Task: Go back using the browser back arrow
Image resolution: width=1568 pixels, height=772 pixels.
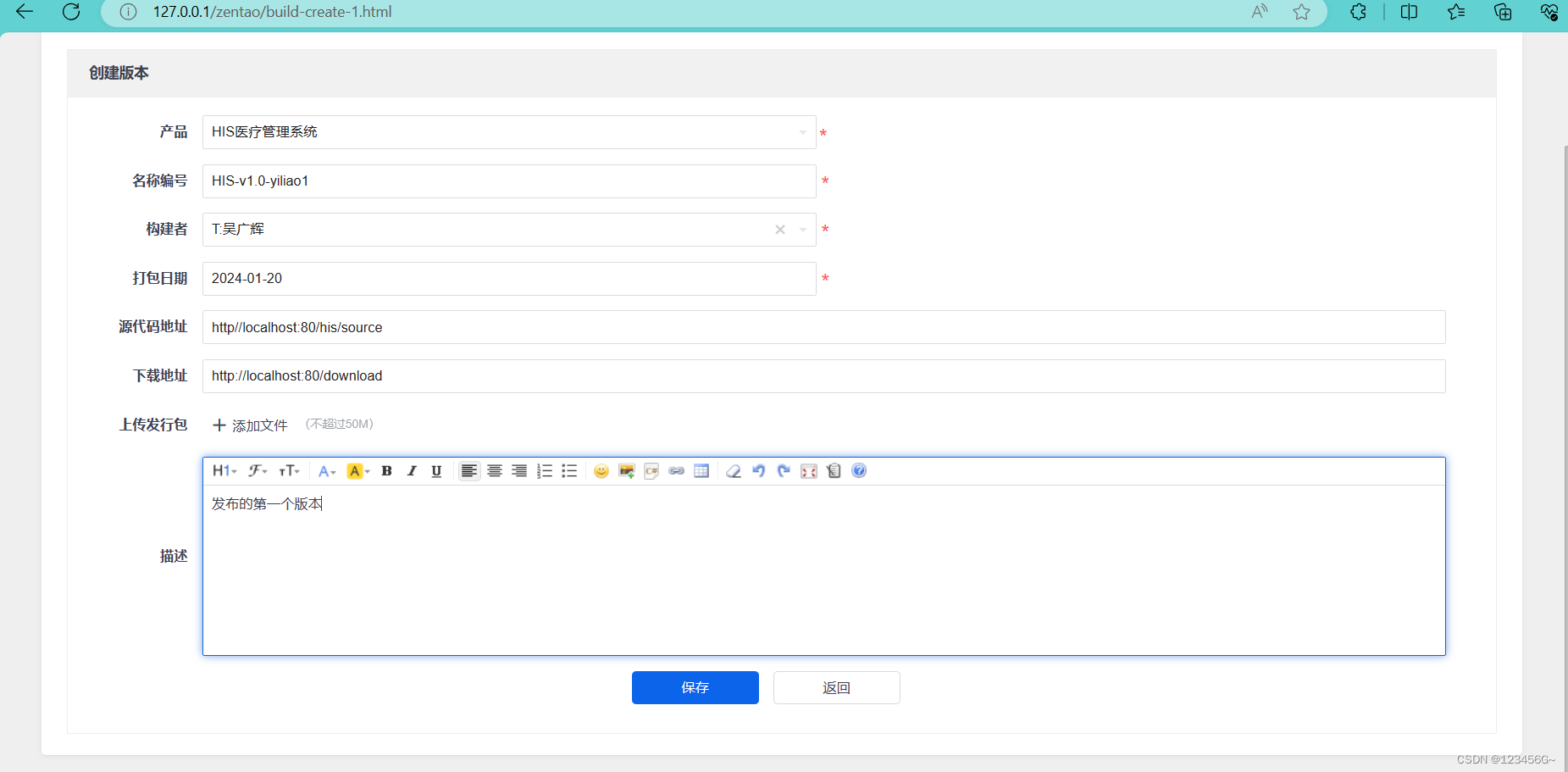Action: [25, 12]
